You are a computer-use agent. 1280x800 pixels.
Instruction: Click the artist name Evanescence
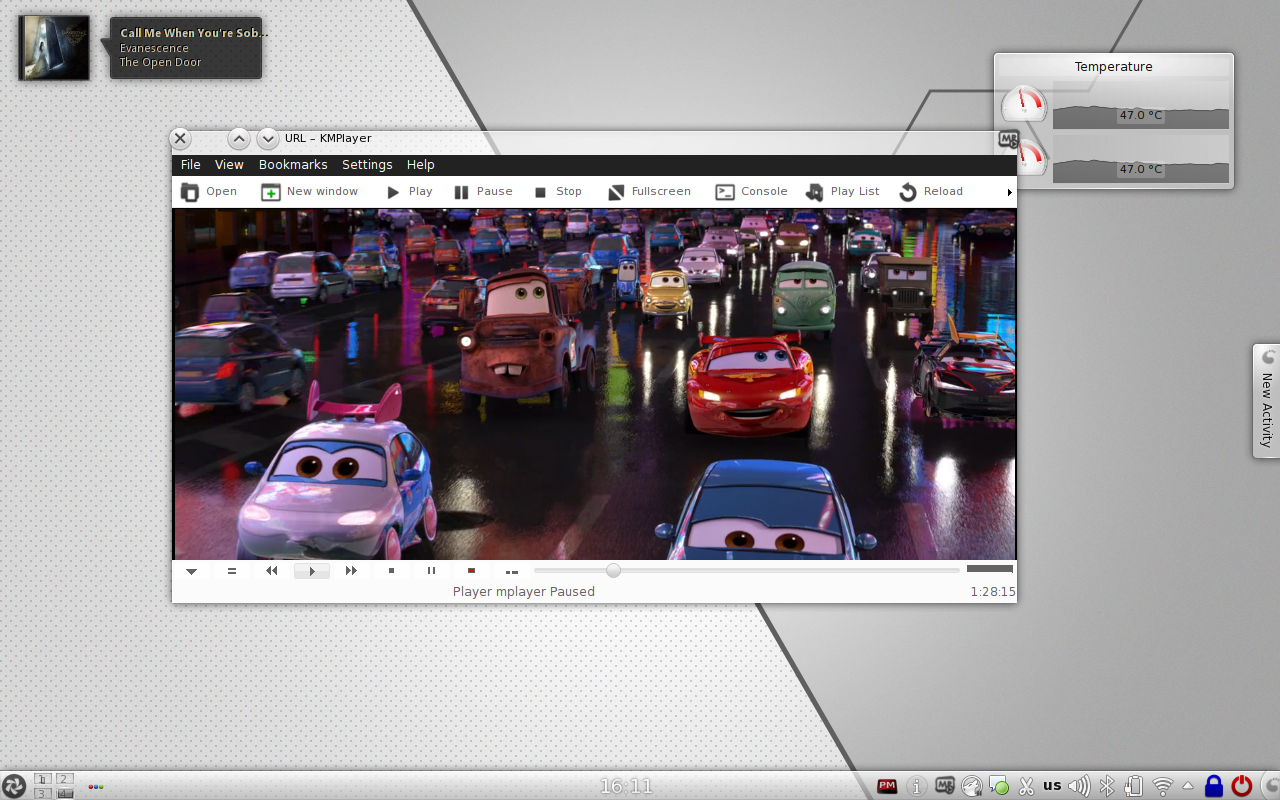(154, 48)
